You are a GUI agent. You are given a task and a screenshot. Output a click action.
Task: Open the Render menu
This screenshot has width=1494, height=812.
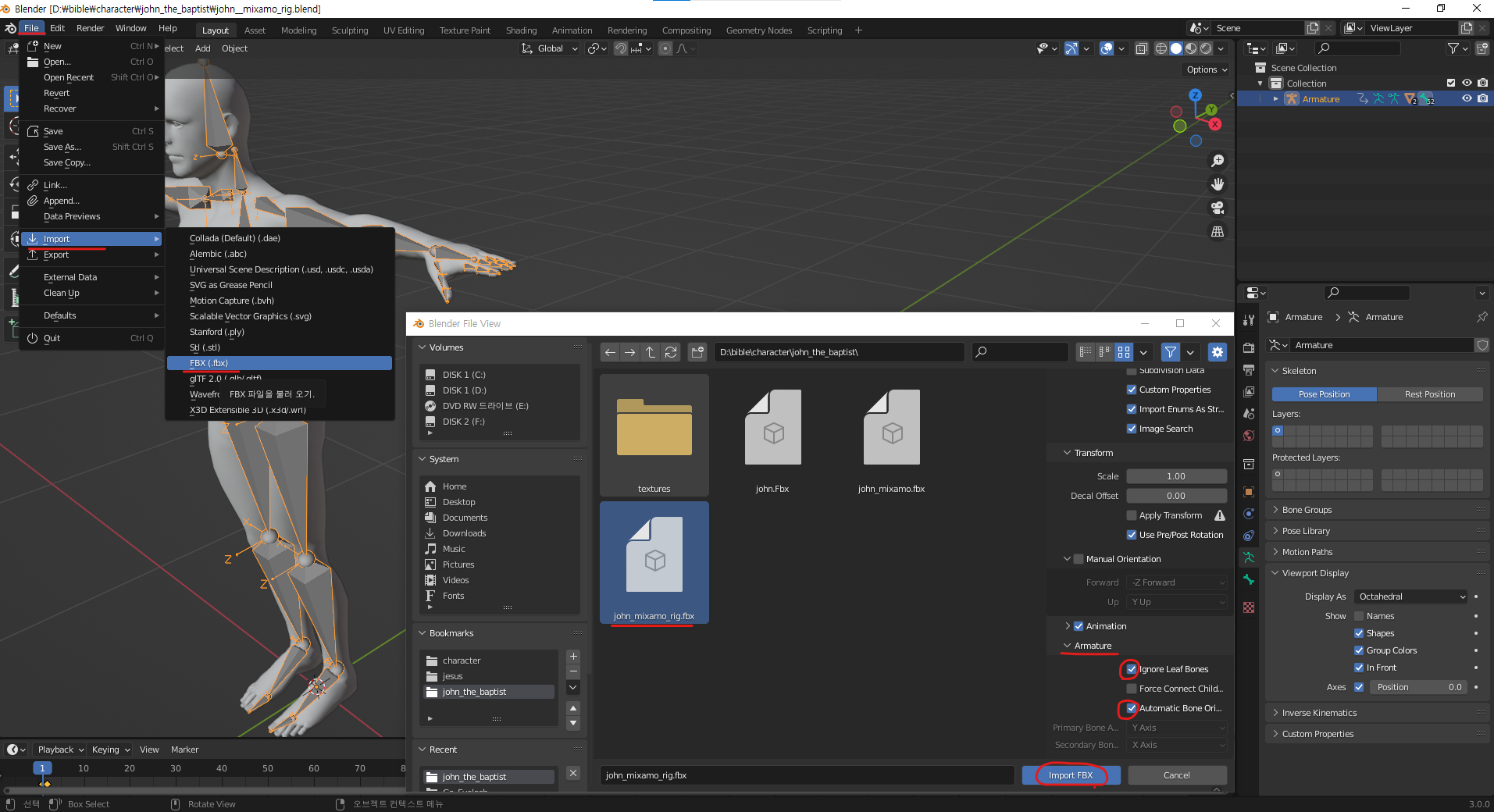(x=90, y=28)
